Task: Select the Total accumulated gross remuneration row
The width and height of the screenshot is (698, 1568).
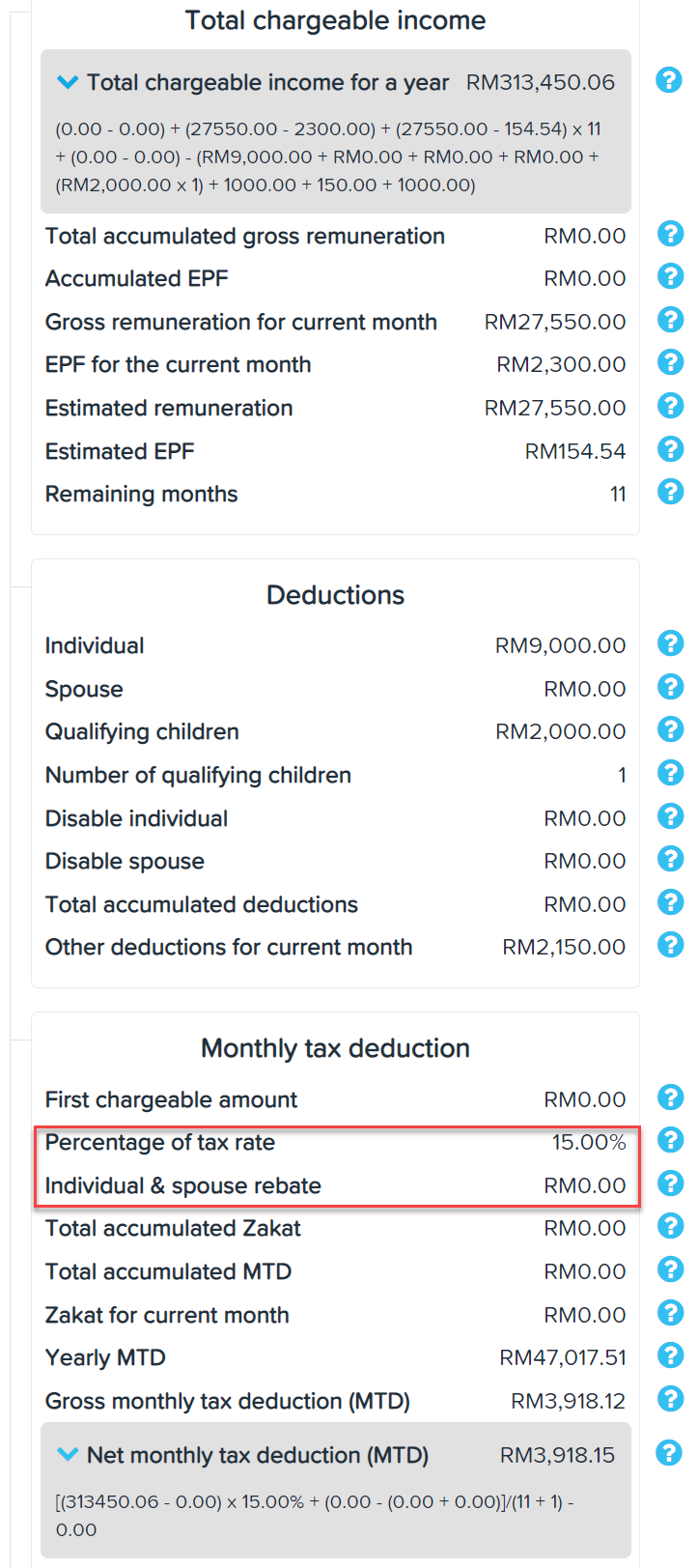Action: click(335, 236)
